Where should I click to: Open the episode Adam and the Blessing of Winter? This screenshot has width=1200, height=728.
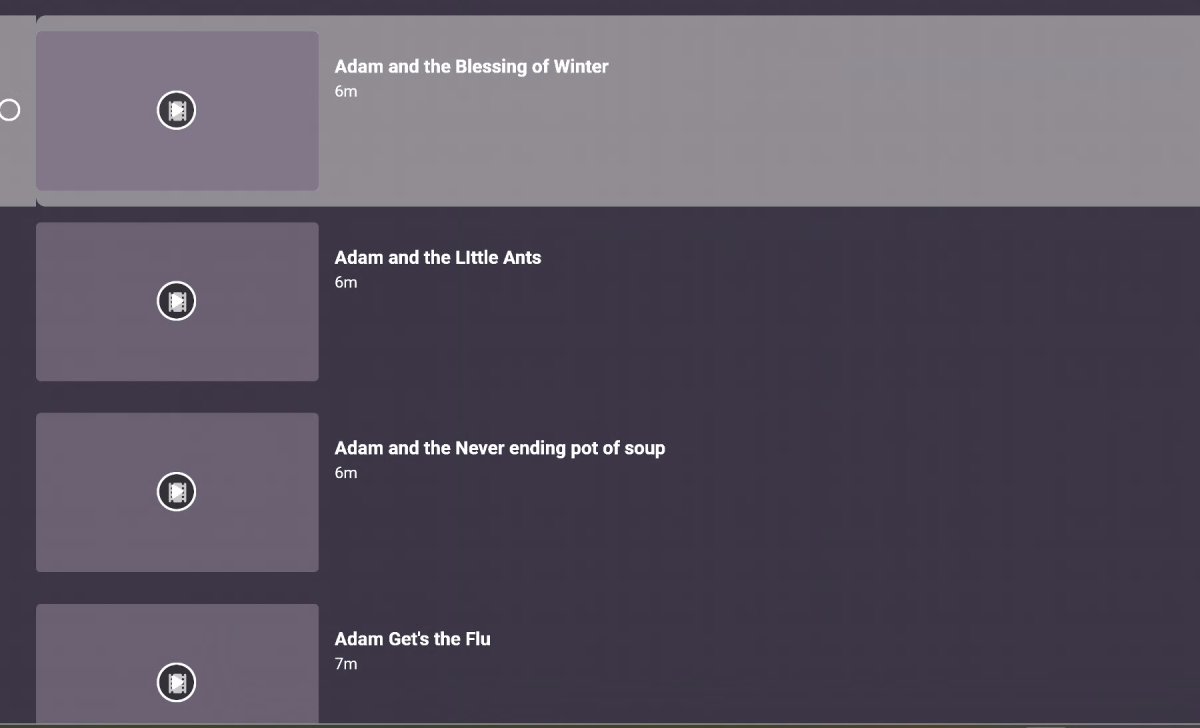(x=471, y=66)
